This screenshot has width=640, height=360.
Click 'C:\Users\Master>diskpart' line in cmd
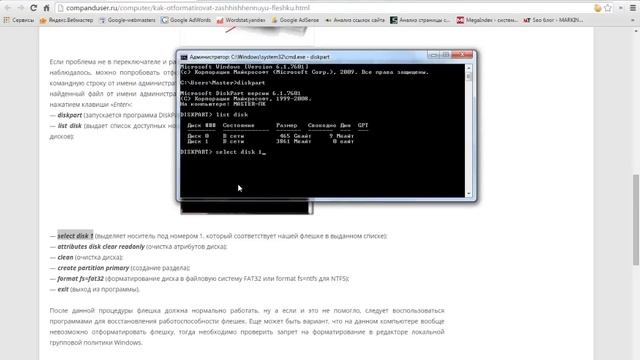pyautogui.click(x=222, y=83)
